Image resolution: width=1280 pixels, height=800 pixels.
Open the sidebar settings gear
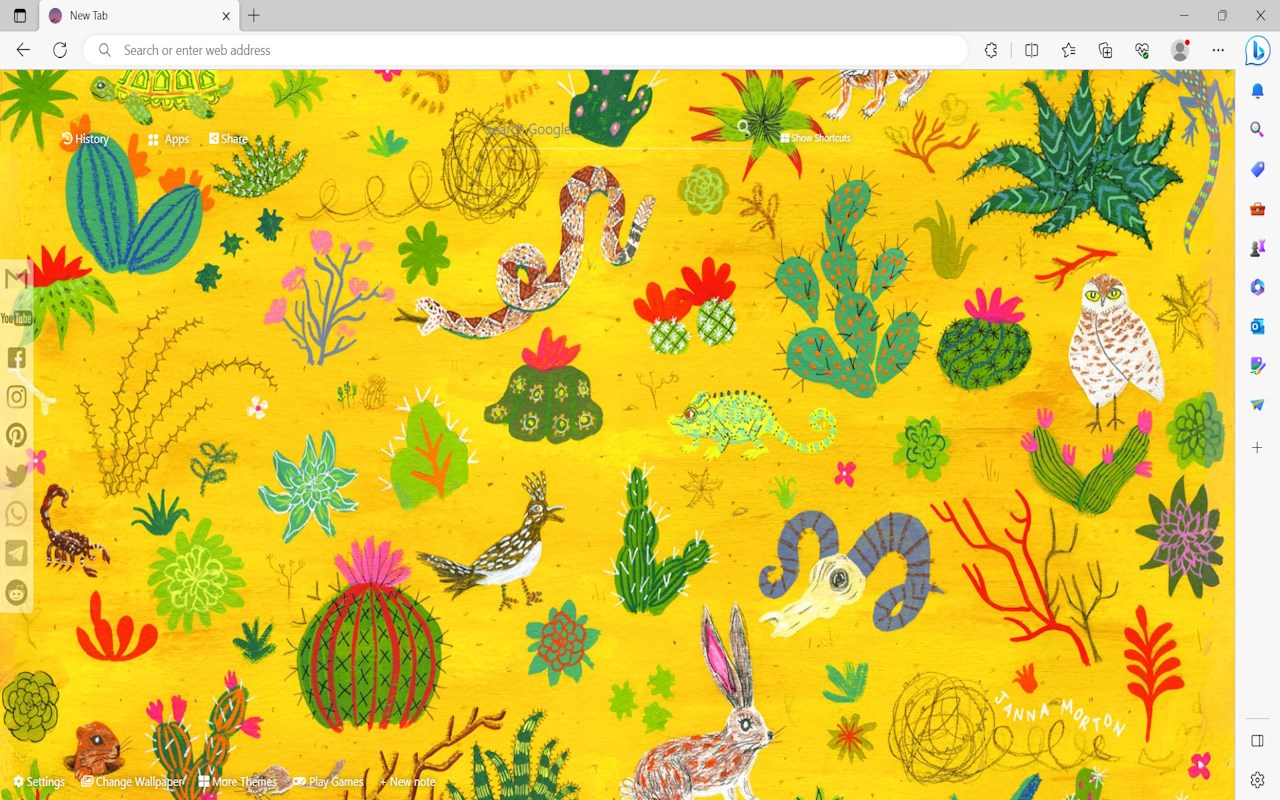tap(1258, 779)
